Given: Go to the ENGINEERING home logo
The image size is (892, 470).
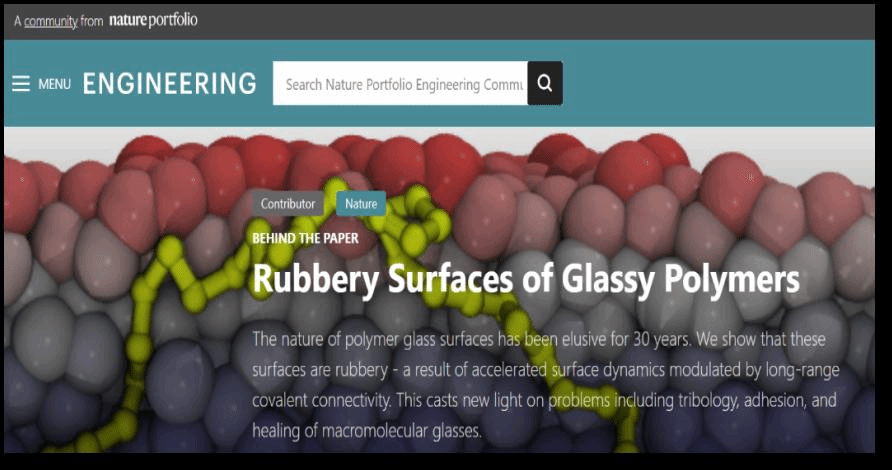Looking at the screenshot, I should click(170, 84).
